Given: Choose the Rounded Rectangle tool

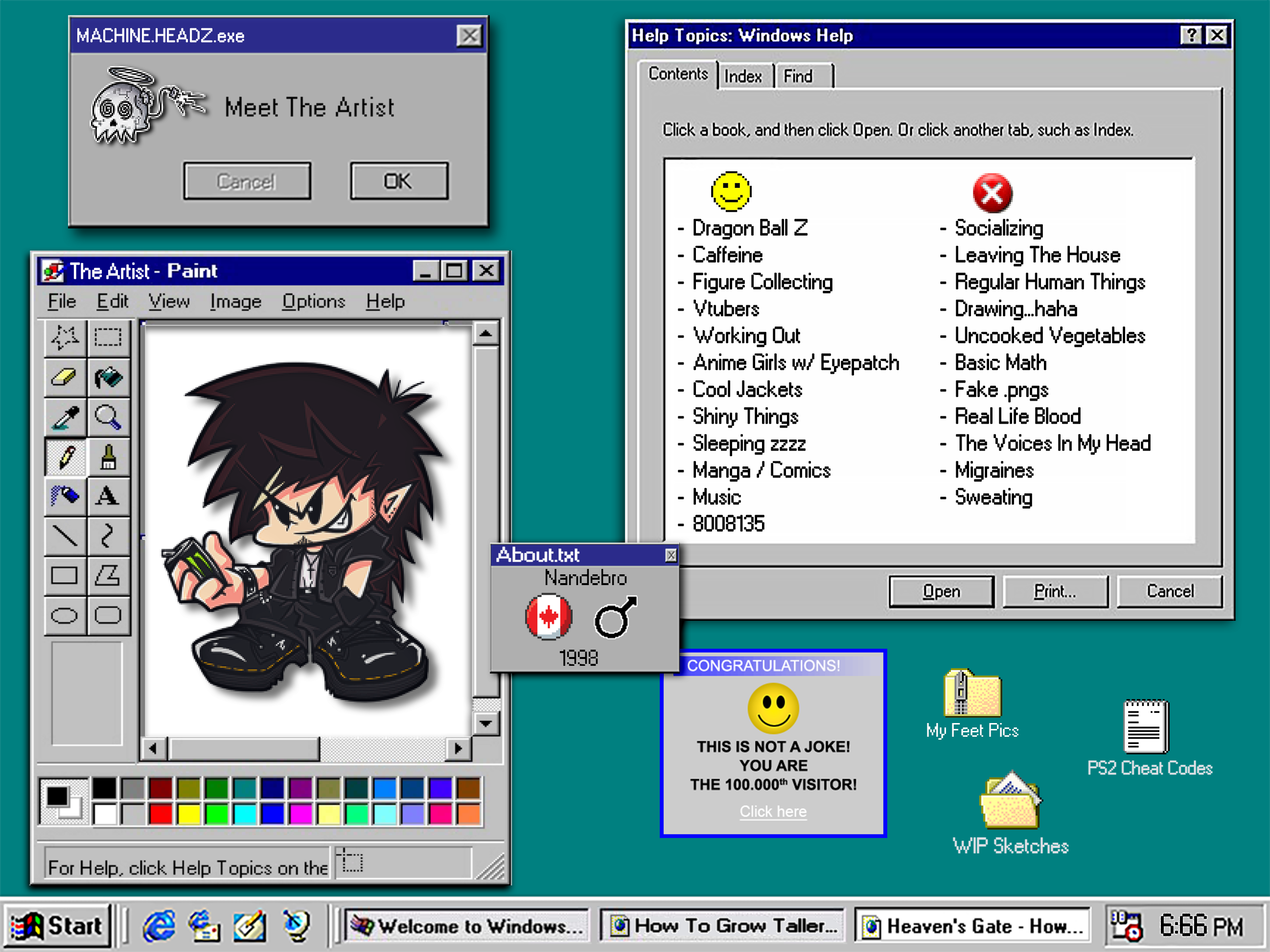Looking at the screenshot, I should [x=109, y=615].
